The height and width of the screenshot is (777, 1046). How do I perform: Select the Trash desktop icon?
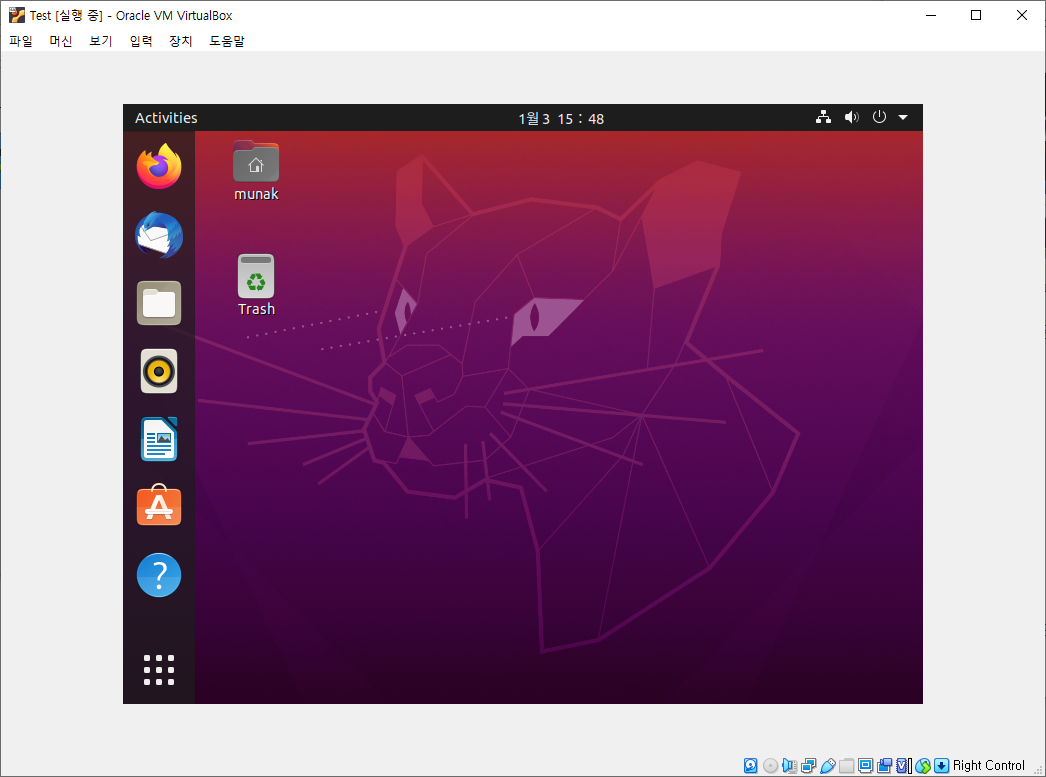point(256,276)
